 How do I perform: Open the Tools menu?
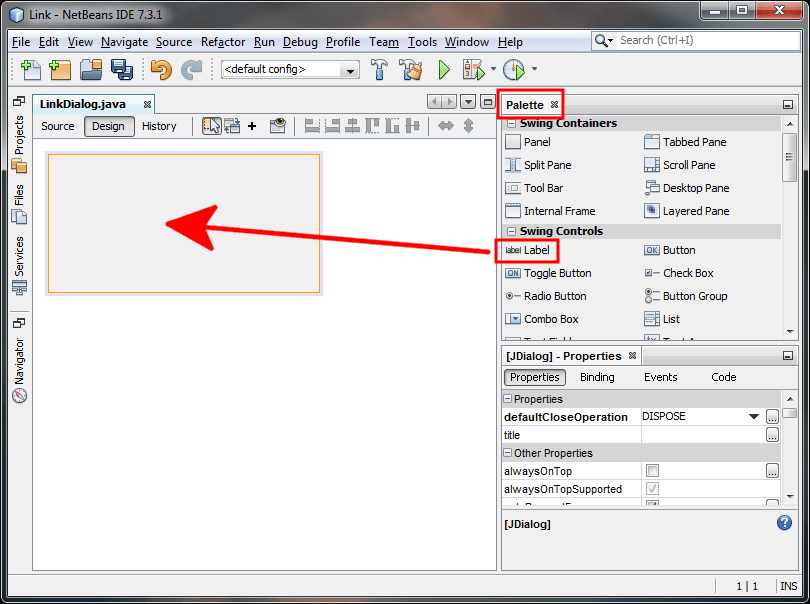[x=422, y=42]
